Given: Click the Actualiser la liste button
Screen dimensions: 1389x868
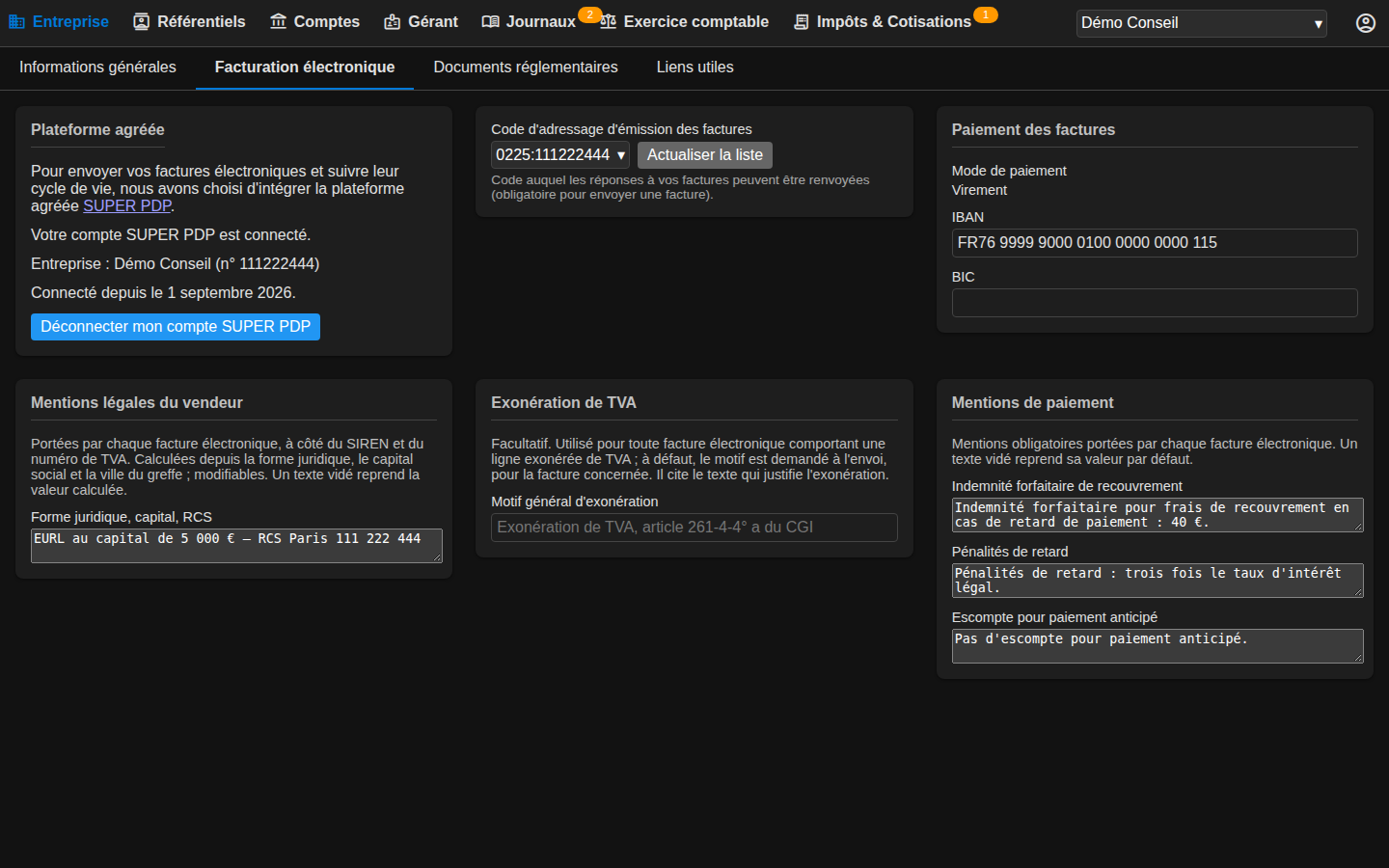Looking at the screenshot, I should 705,155.
